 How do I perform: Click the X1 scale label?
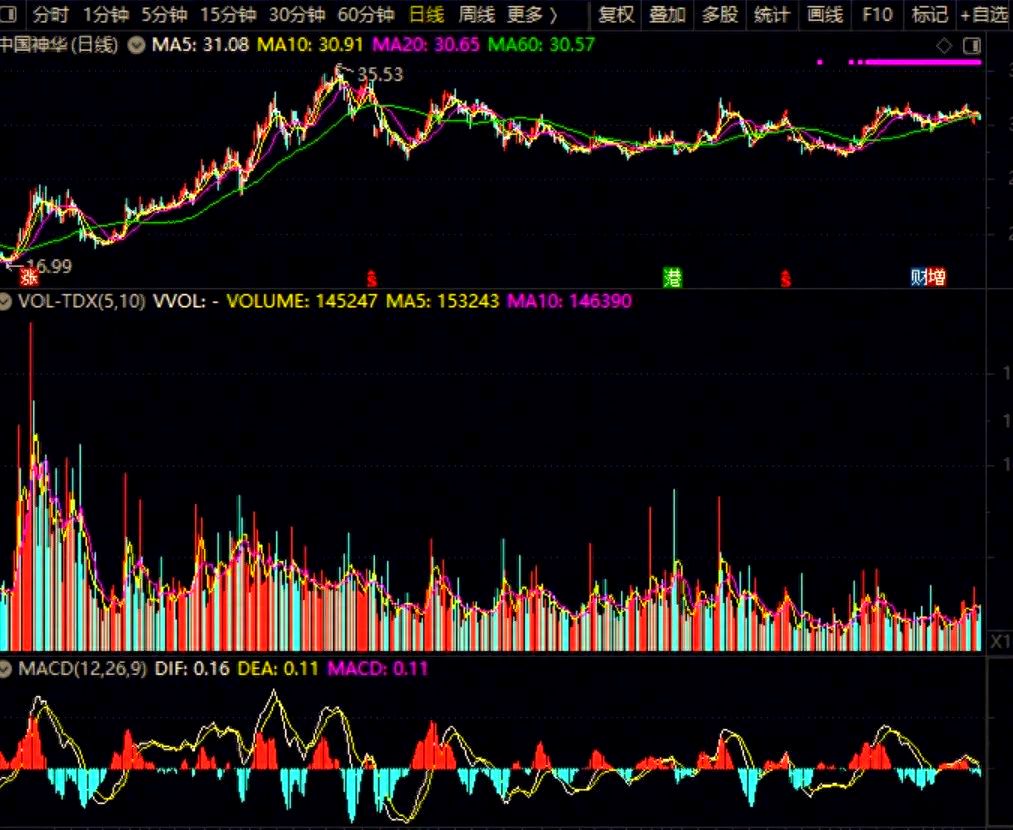click(x=1000, y=641)
